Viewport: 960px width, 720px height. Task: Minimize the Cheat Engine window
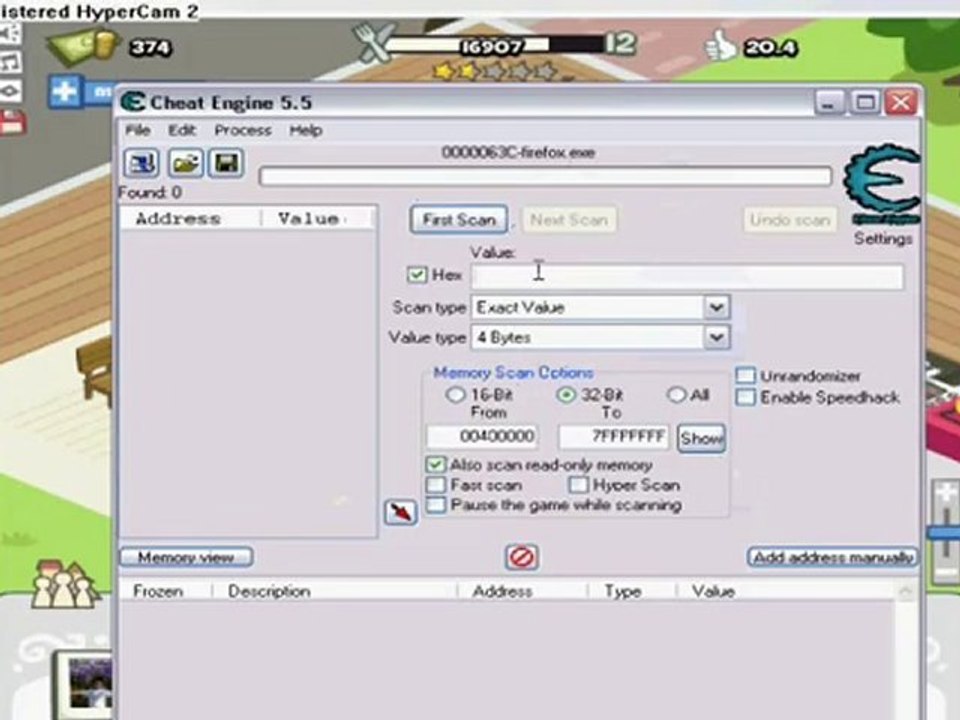(830, 102)
